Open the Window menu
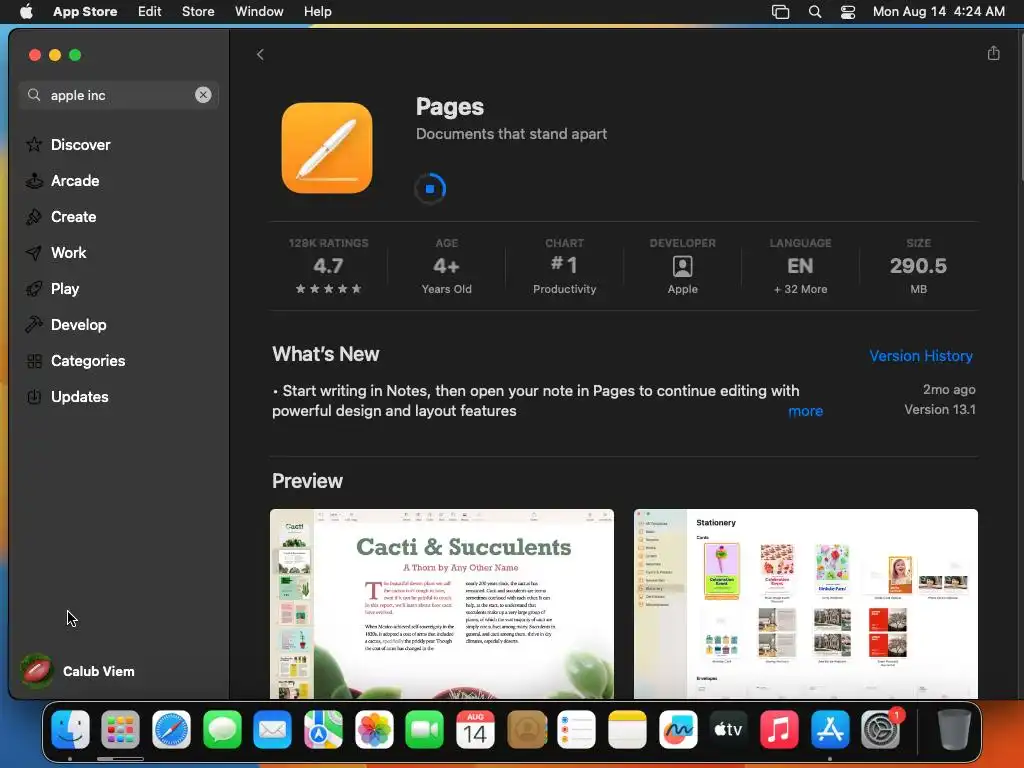Image resolution: width=1024 pixels, height=768 pixels. point(259,11)
